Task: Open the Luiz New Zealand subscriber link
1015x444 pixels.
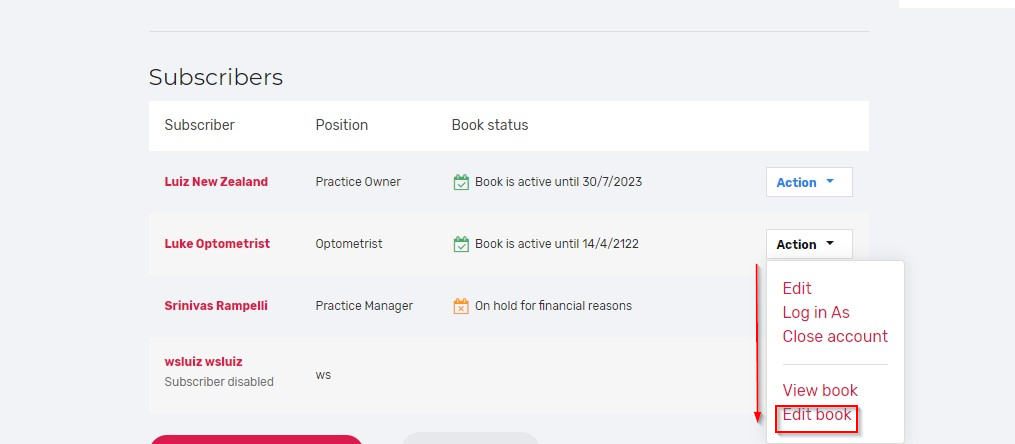Action: pyautogui.click(x=216, y=182)
